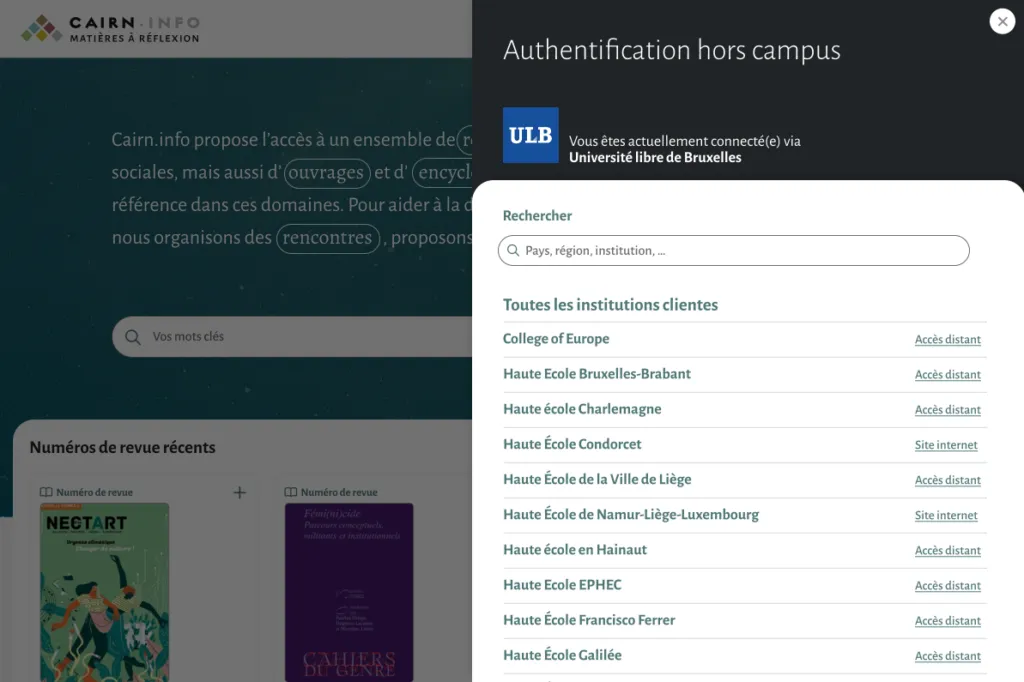Click Accès distant for Haute École Galilée
Viewport: 1024px width, 682px height.
947,656
